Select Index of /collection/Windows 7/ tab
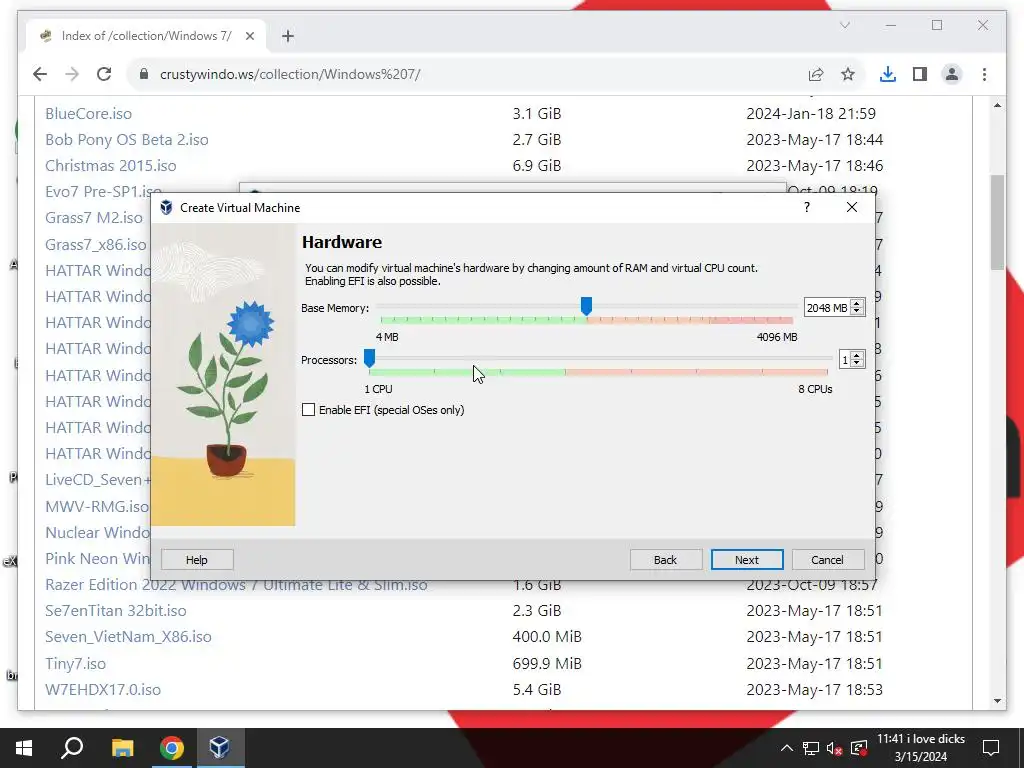The height and width of the screenshot is (768, 1024). click(x=146, y=36)
